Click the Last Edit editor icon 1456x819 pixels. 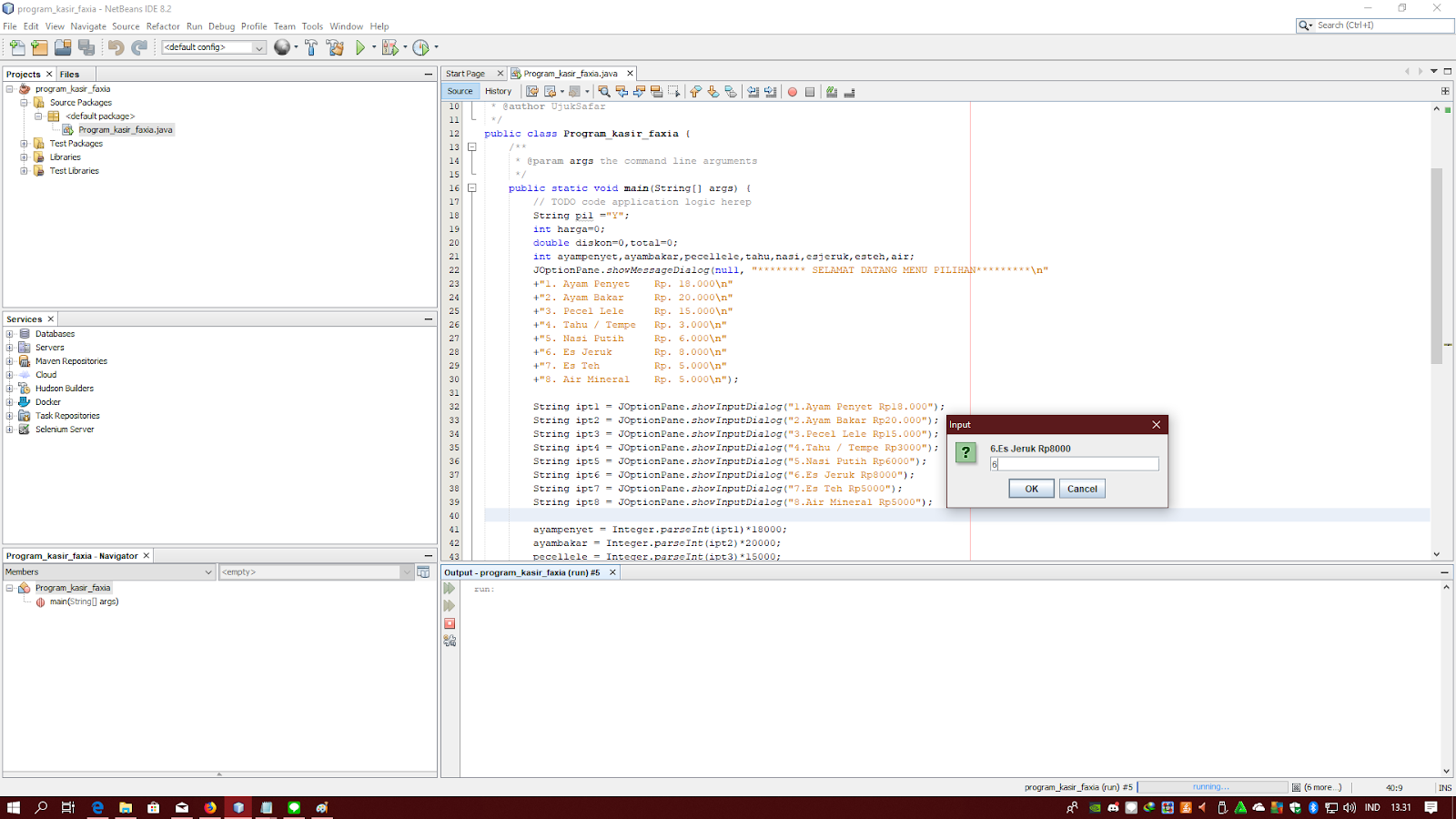(532, 92)
